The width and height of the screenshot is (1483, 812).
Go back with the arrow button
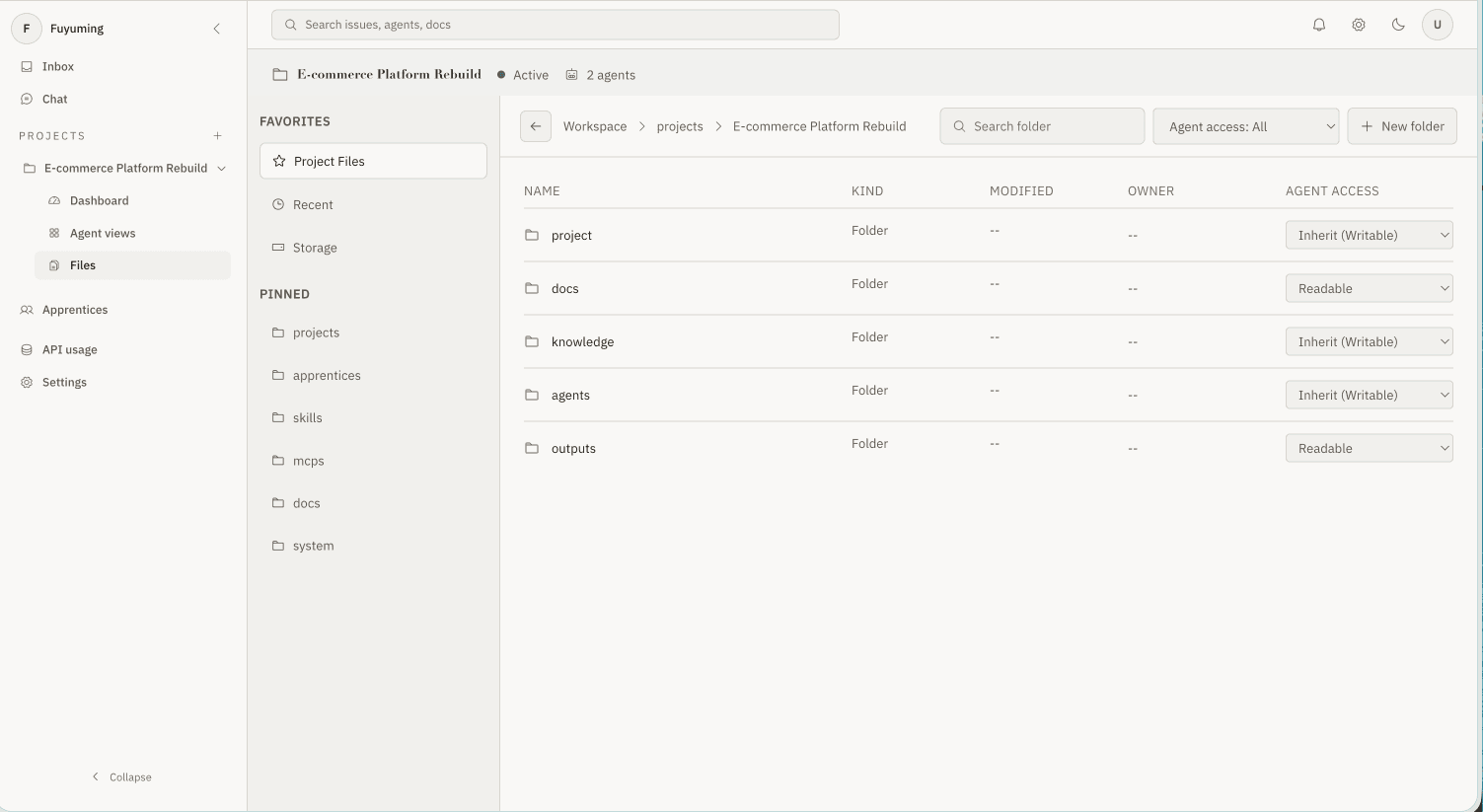tap(536, 126)
